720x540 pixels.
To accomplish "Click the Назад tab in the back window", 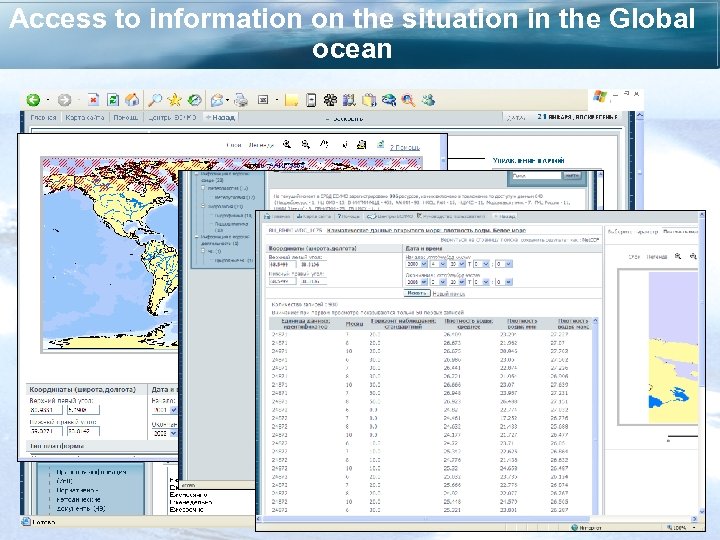I will click(220, 118).
